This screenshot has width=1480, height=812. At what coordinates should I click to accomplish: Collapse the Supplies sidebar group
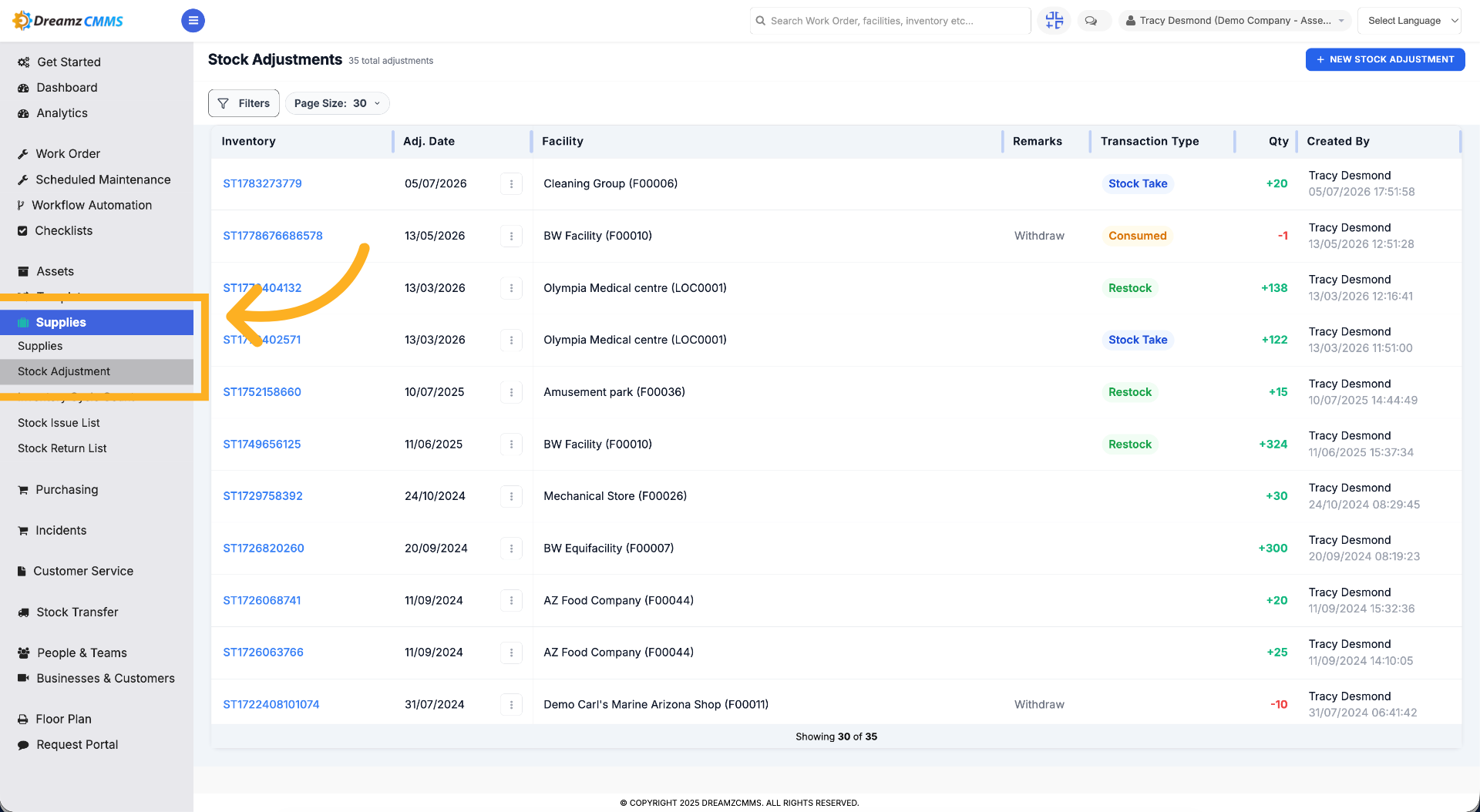pyautogui.click(x=96, y=322)
